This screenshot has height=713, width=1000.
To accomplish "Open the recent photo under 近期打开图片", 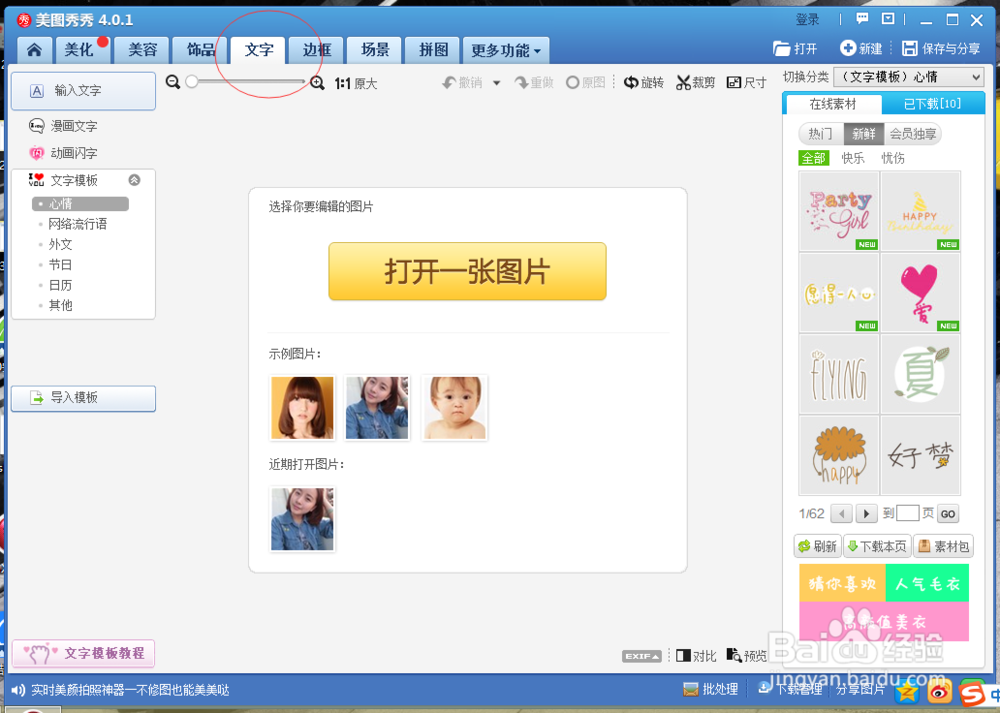I will point(302,519).
